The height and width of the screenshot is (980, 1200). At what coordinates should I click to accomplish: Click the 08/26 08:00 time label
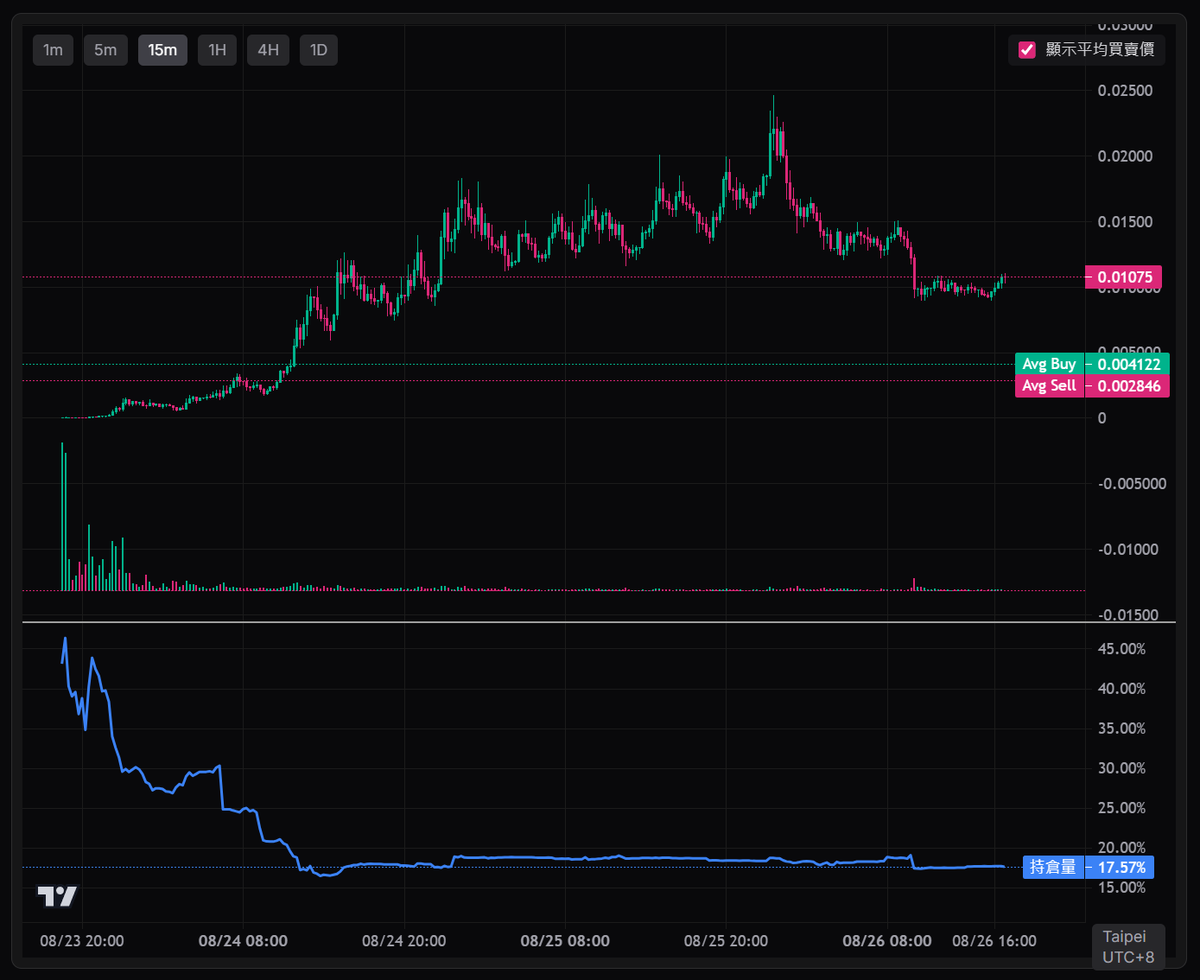click(887, 941)
